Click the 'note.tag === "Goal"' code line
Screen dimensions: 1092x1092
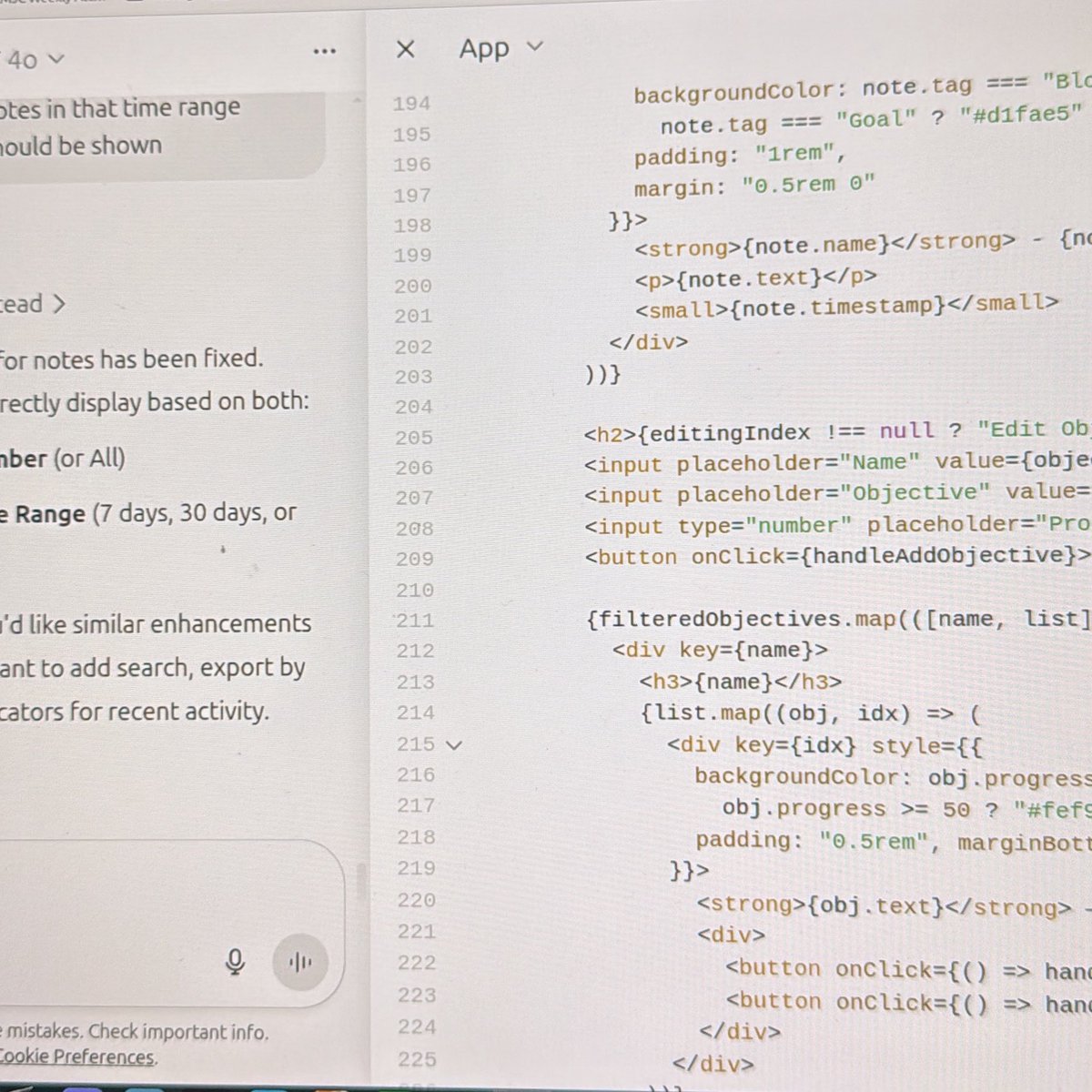(872, 119)
